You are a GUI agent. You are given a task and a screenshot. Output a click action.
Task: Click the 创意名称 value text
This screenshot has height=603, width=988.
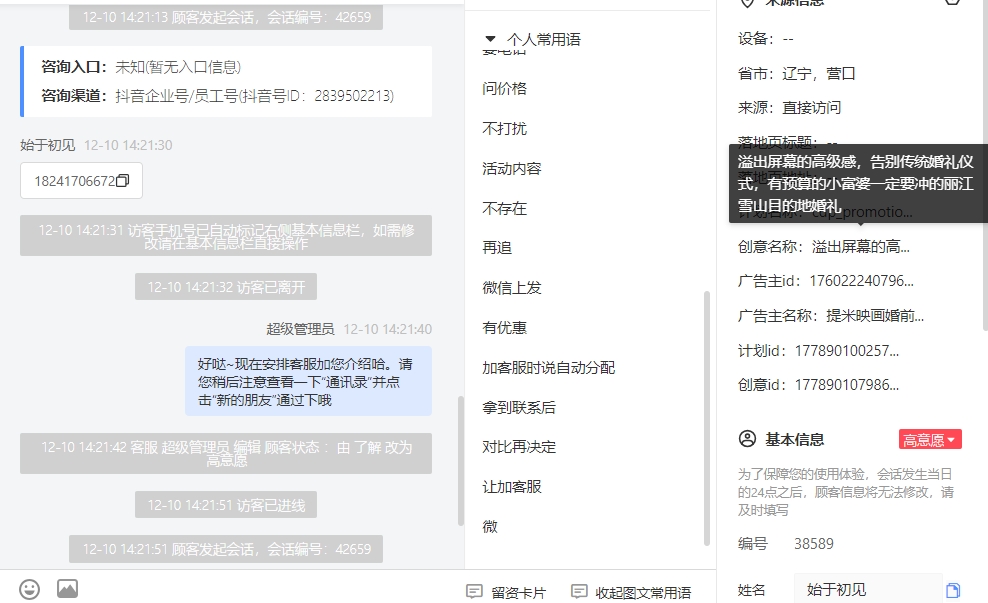(x=861, y=246)
